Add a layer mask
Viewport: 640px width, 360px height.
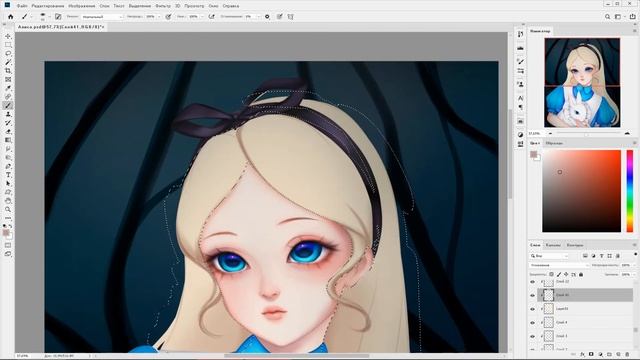click(x=591, y=354)
